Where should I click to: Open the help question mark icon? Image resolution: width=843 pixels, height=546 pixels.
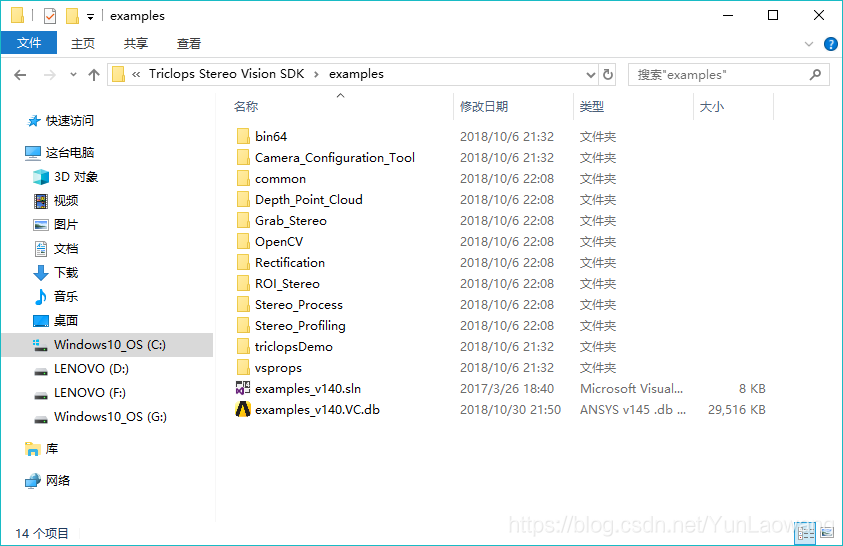click(x=830, y=44)
